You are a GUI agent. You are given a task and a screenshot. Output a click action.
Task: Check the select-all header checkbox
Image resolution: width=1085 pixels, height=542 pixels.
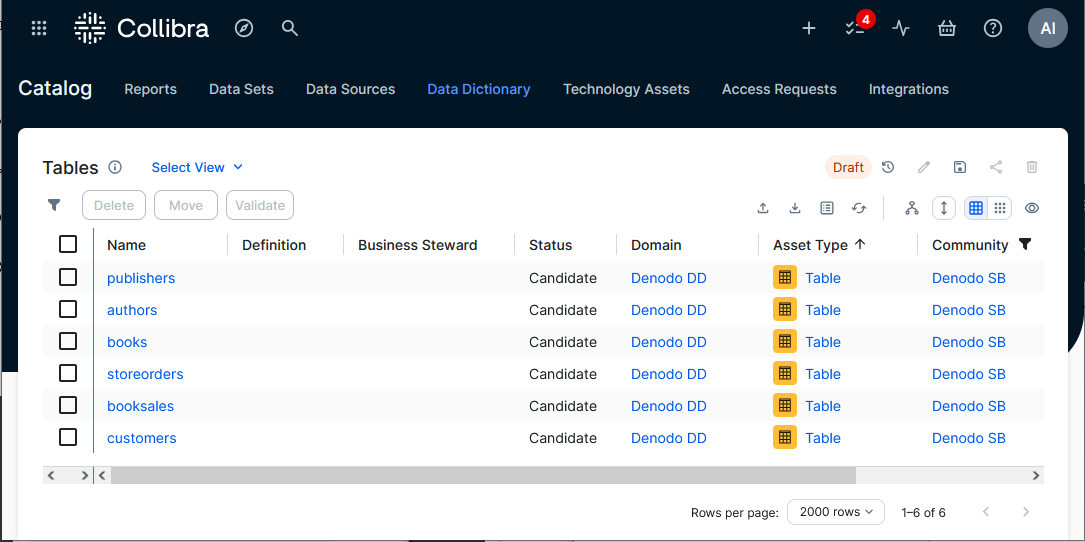[x=68, y=244]
